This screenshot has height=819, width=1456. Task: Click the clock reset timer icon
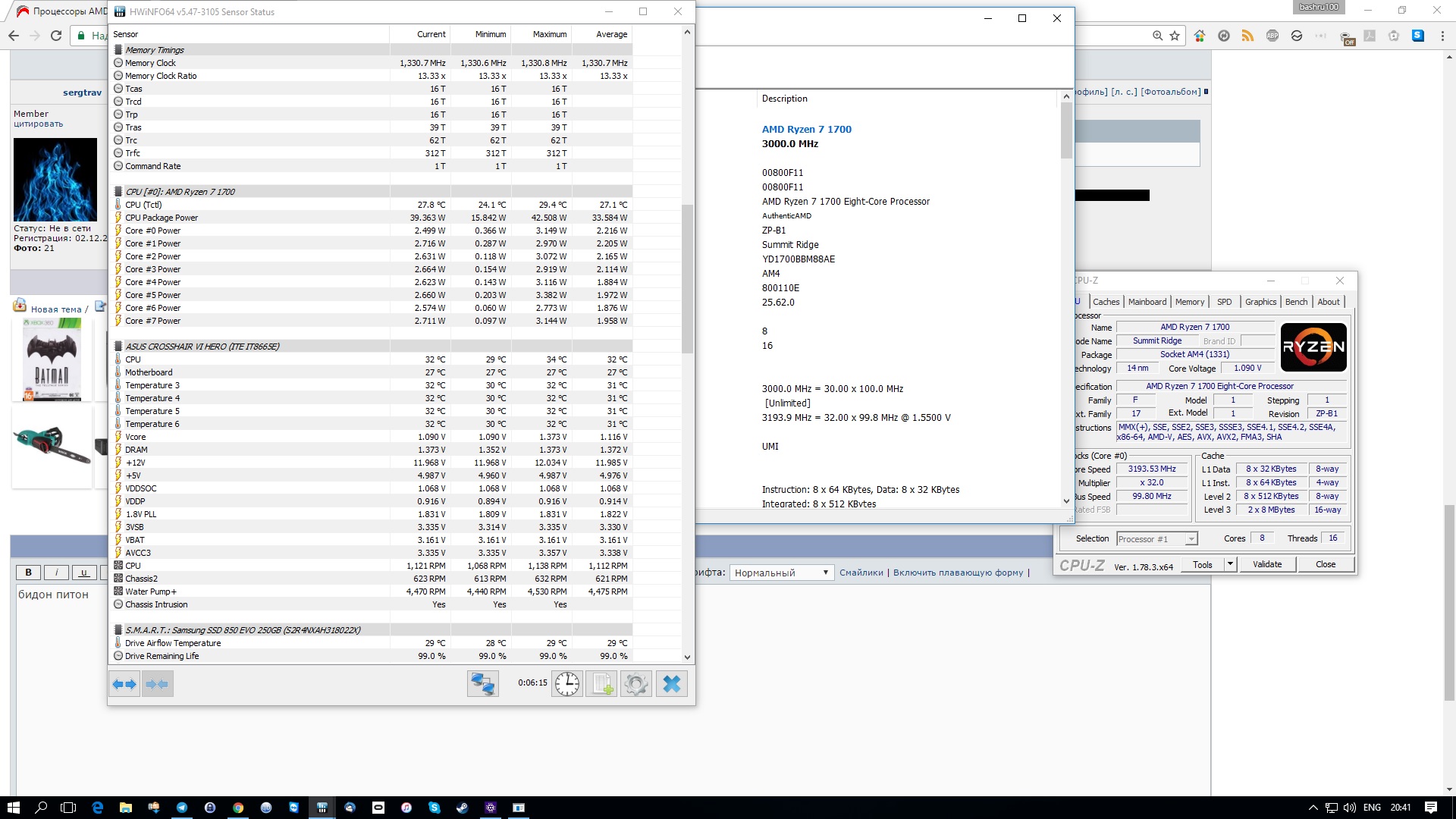click(x=566, y=684)
